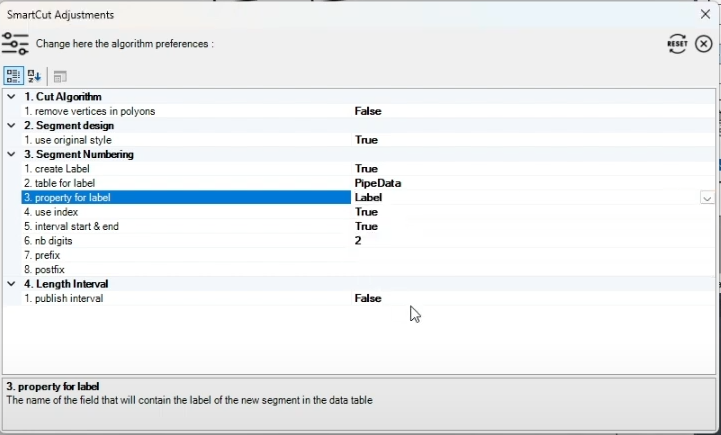Image resolution: width=721 pixels, height=435 pixels.
Task: Select the use original style True value
Action: (366, 140)
